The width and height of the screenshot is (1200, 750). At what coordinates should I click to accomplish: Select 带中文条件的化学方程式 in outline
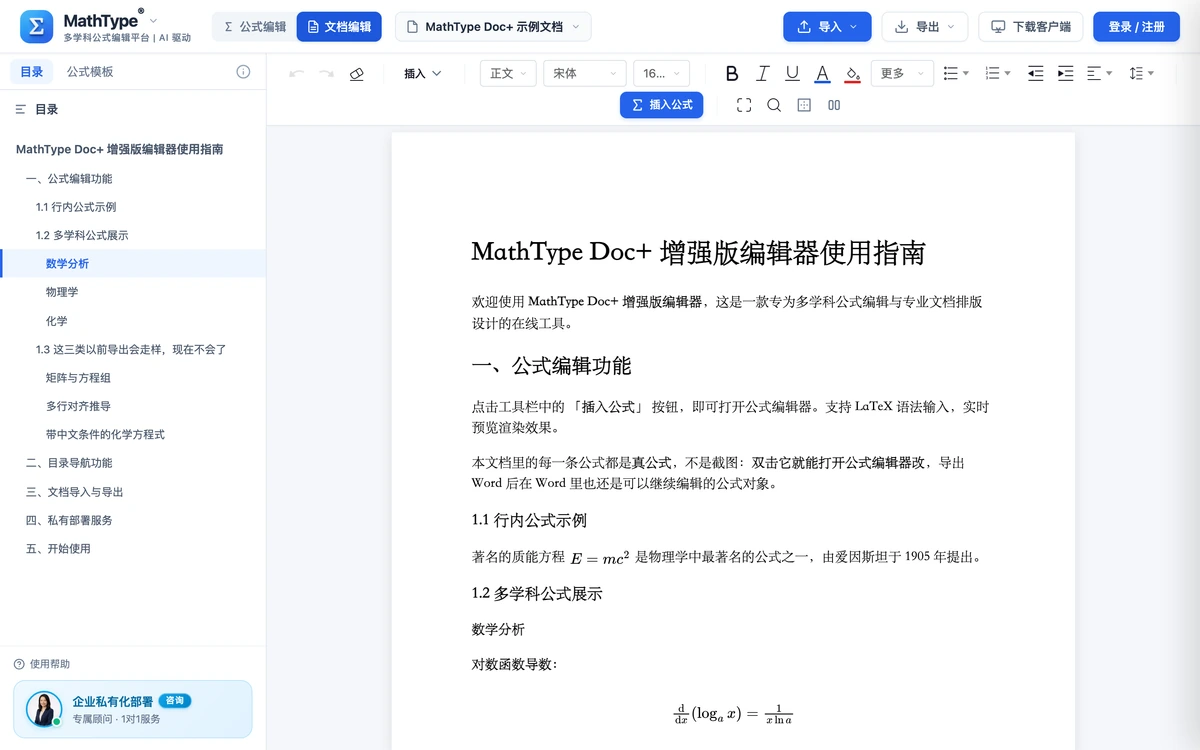coord(105,435)
